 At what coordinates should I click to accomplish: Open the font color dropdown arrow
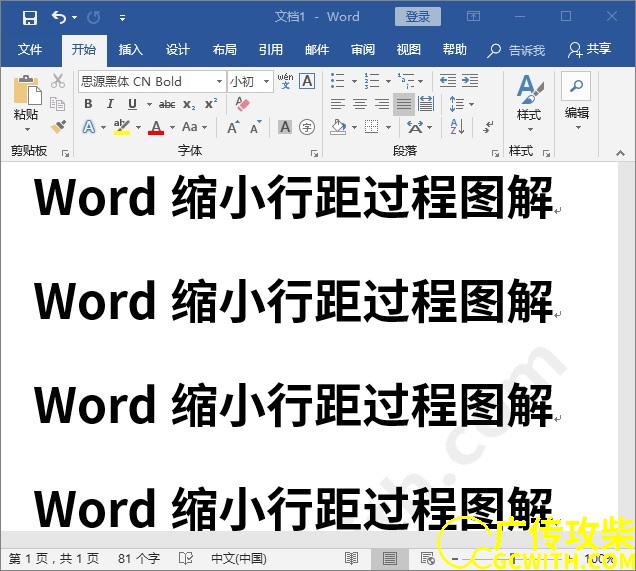[x=172, y=127]
